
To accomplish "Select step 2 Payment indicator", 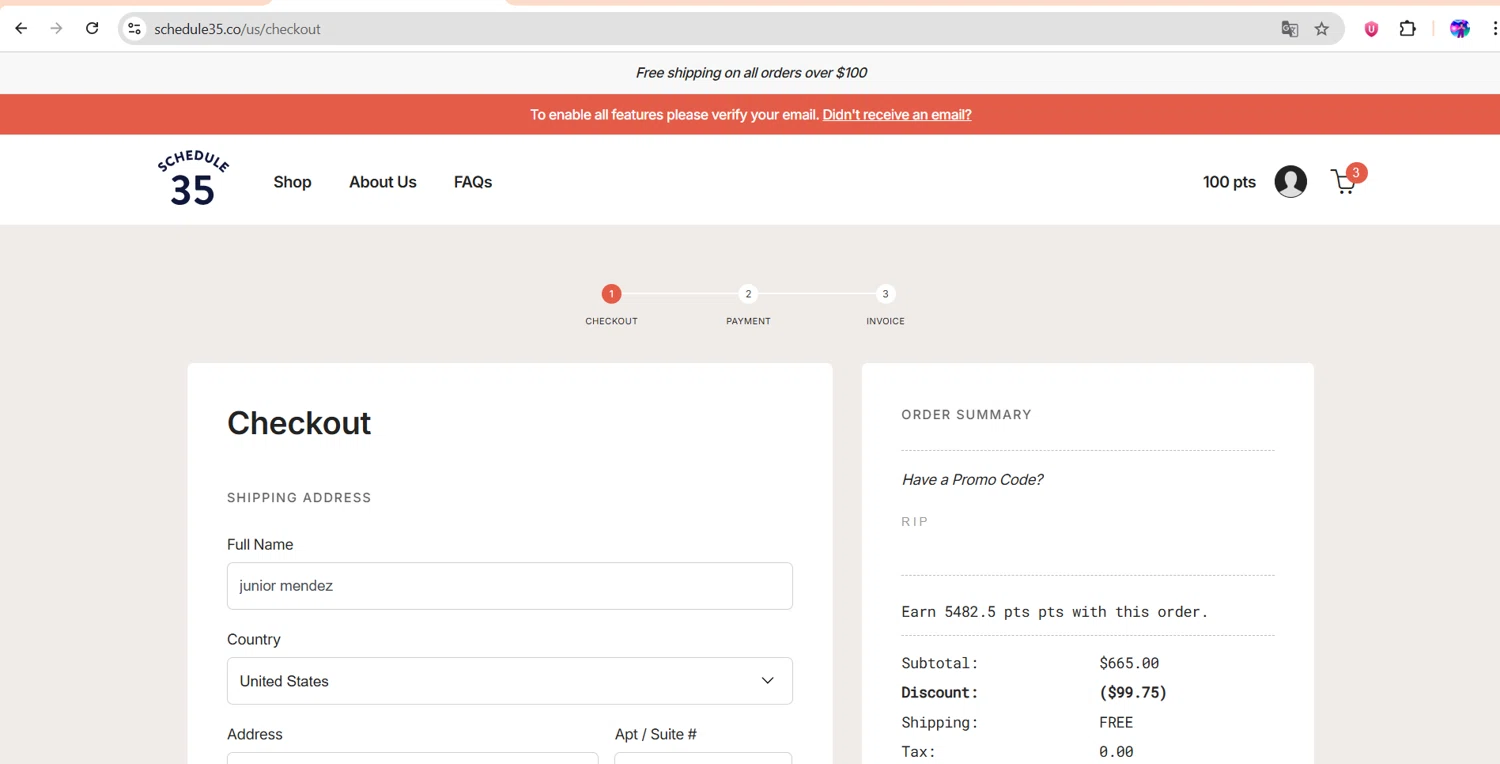I will point(748,294).
